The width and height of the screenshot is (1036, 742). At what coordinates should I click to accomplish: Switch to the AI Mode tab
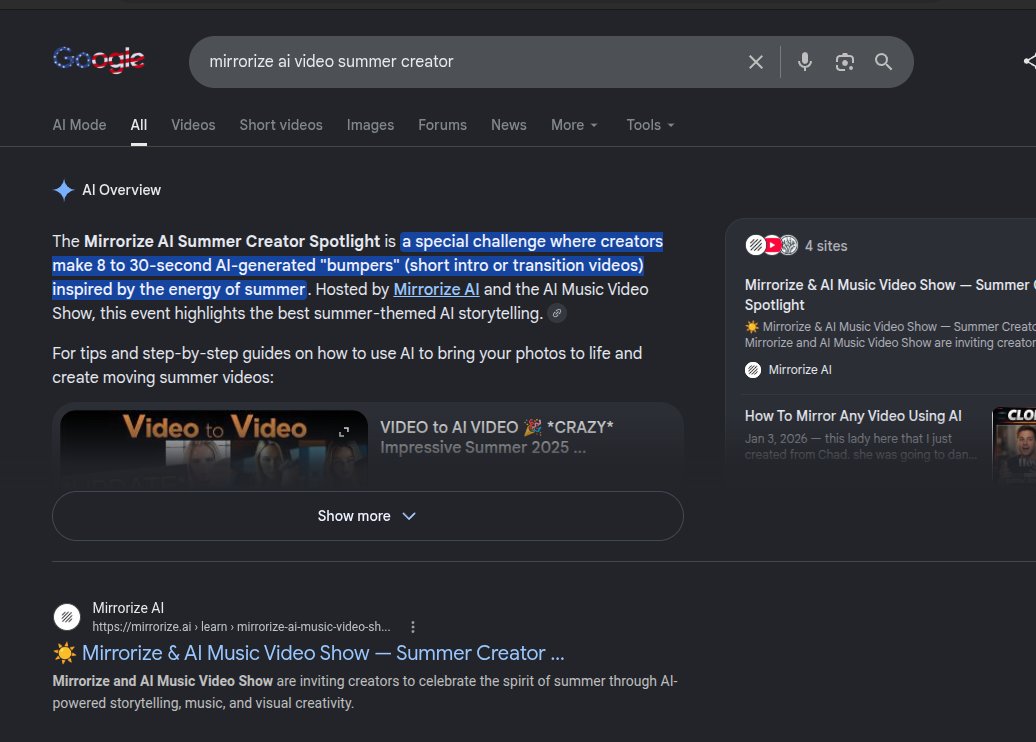point(79,125)
